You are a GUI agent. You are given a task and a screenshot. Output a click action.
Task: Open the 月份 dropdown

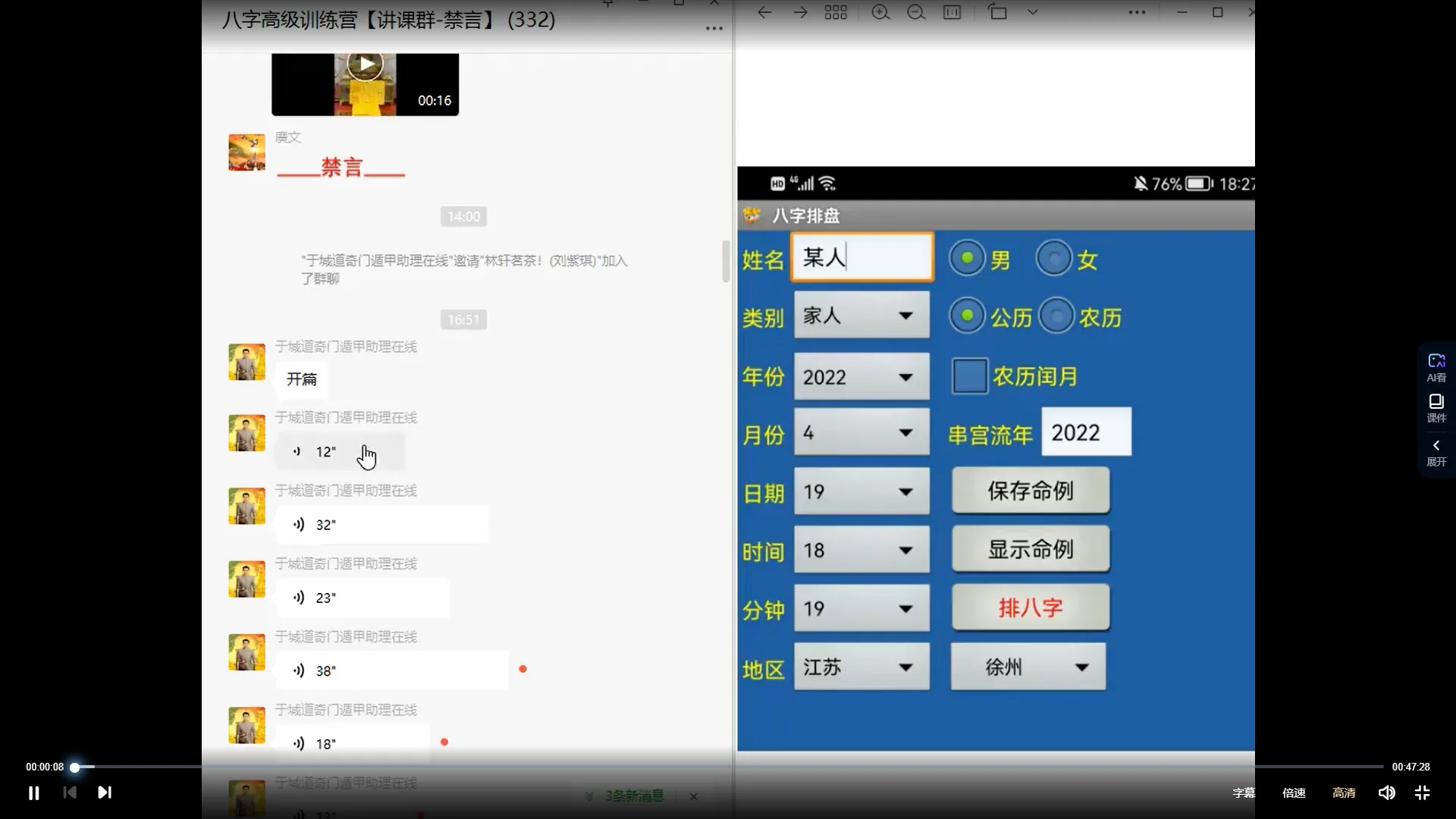[x=861, y=432]
